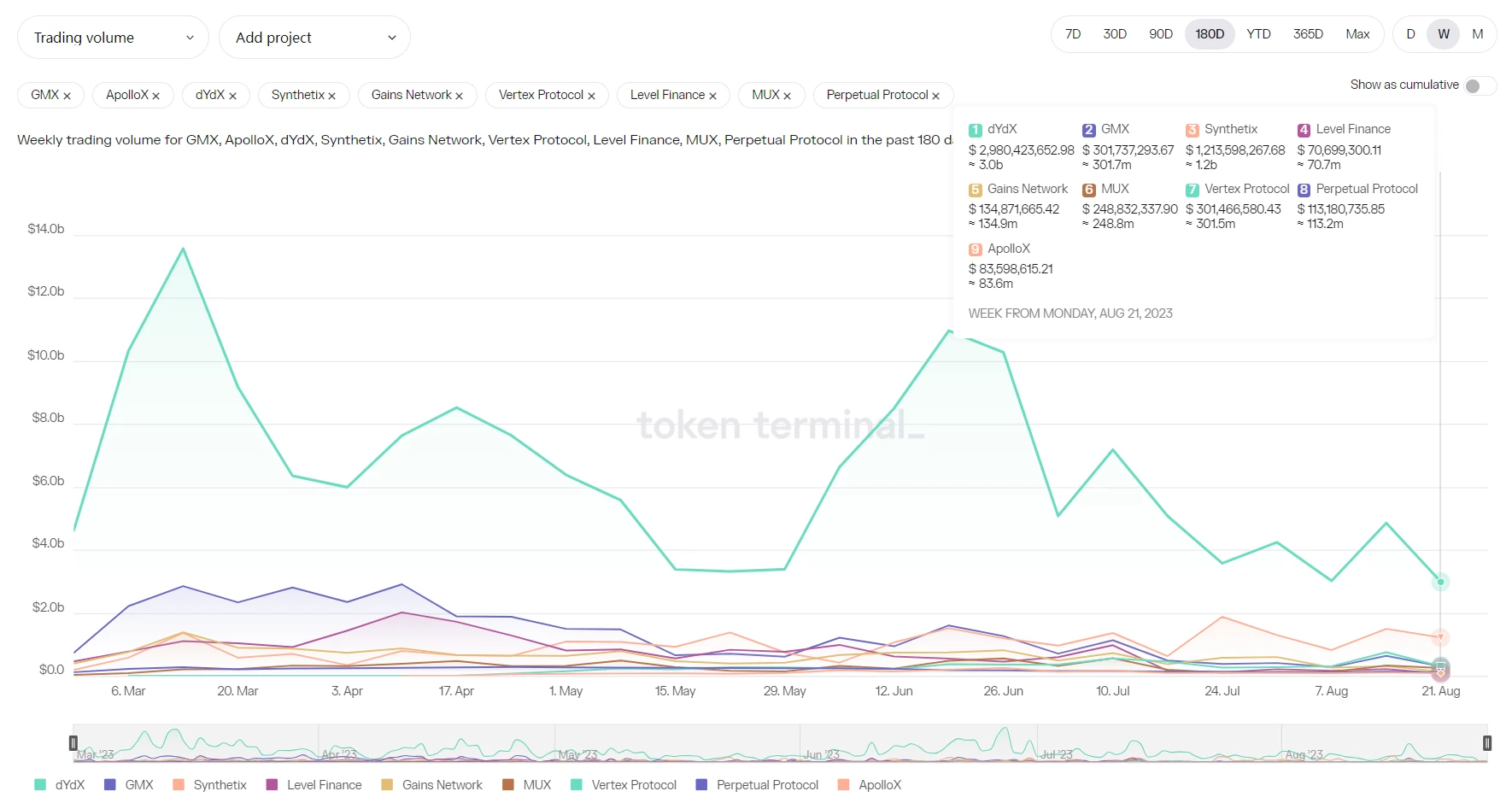Click the 21. Aug x-axis label
Screen dimensions: 1512x803
(x=1440, y=691)
